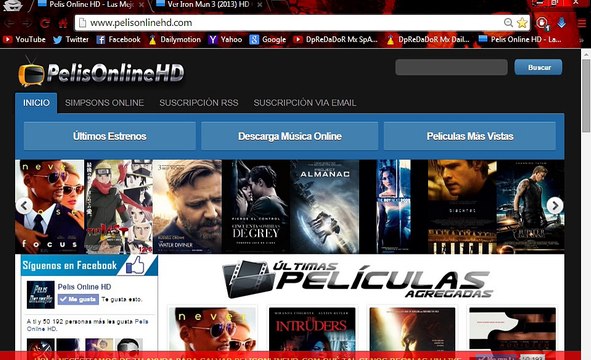Click the scrollbar up arrow

pyautogui.click(x=586, y=54)
